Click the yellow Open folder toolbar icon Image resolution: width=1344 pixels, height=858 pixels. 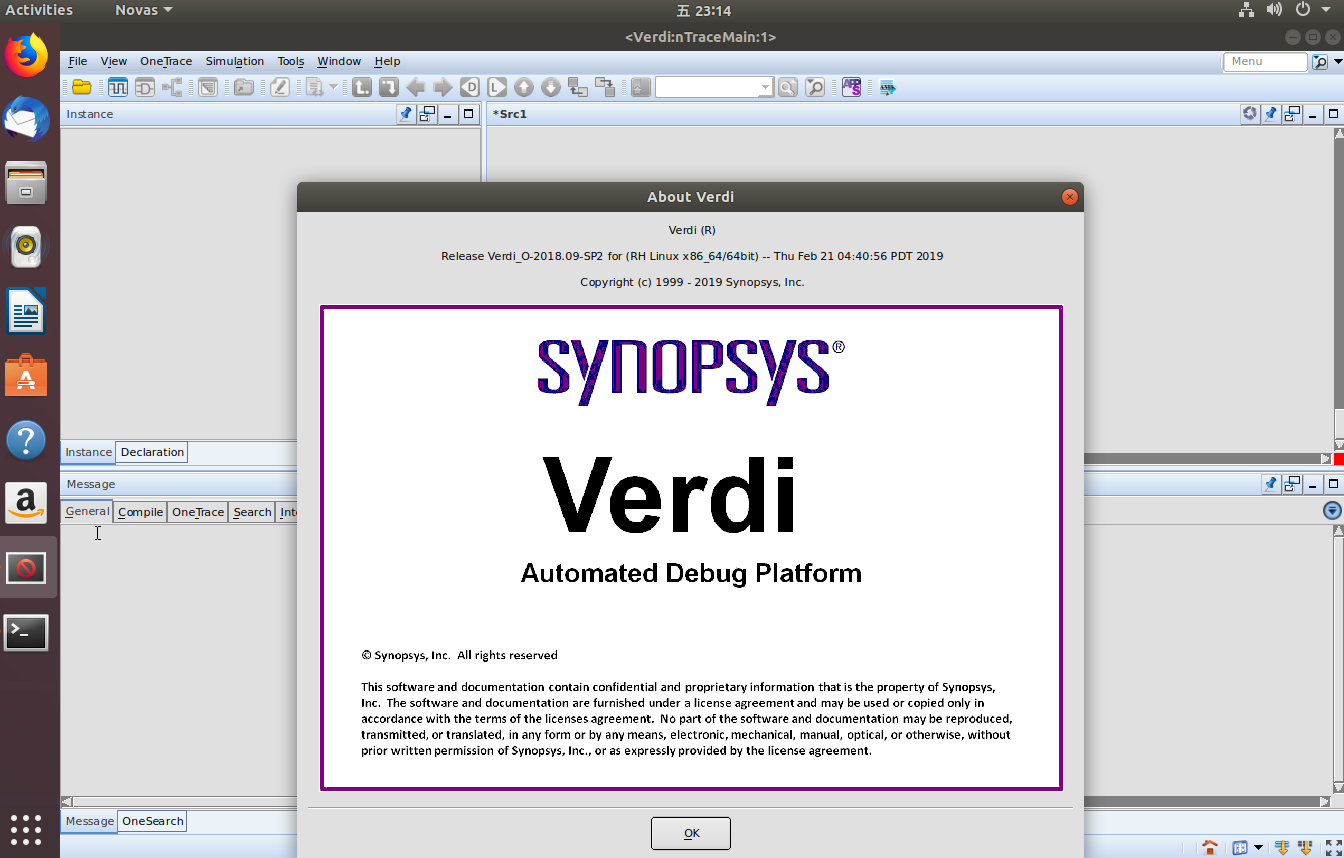(x=82, y=87)
